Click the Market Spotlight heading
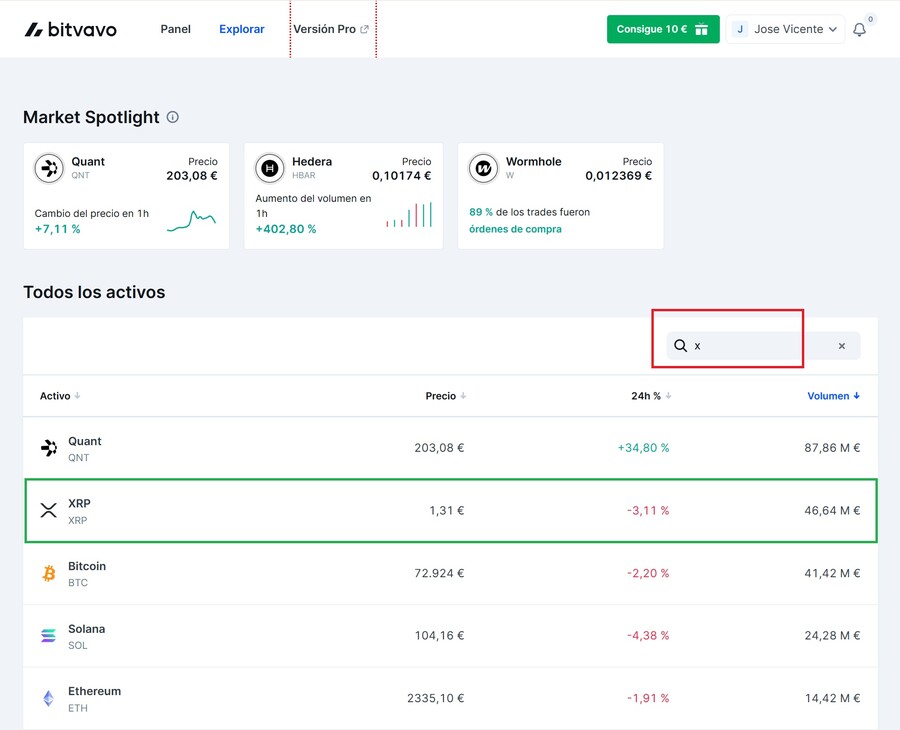Screen dimensions: 900x730 pyautogui.click(x=91, y=117)
